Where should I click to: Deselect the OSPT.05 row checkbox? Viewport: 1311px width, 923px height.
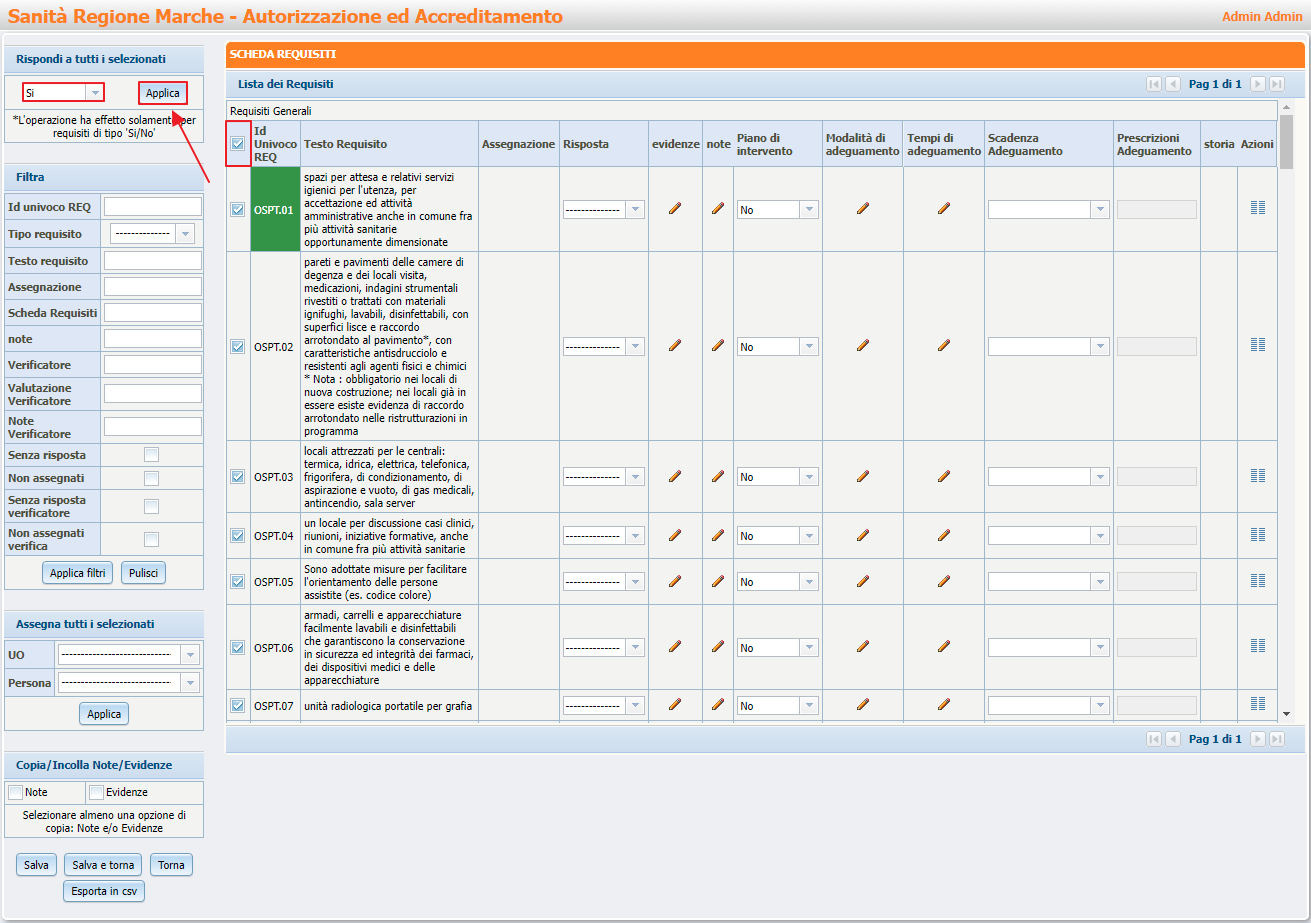coord(238,582)
